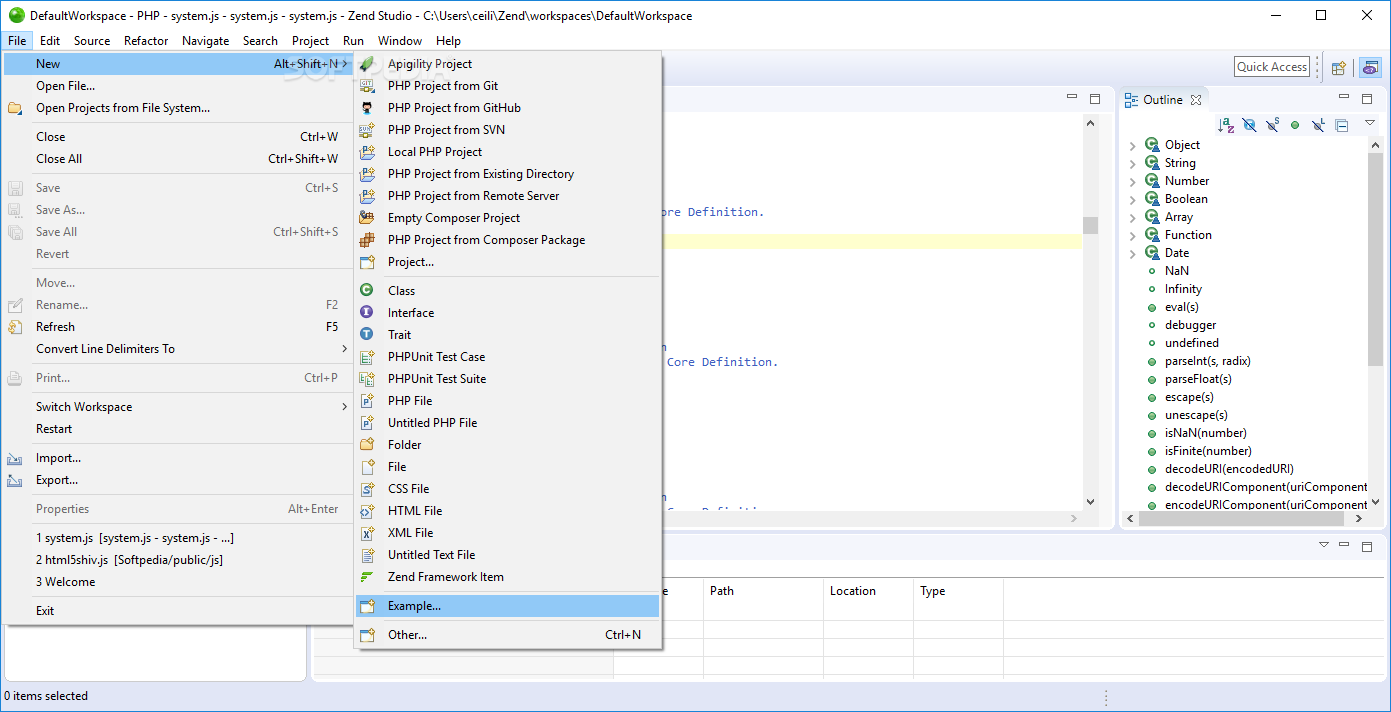Click the PHPUnit Test Suite icon
The image size is (1391, 712).
point(367,379)
